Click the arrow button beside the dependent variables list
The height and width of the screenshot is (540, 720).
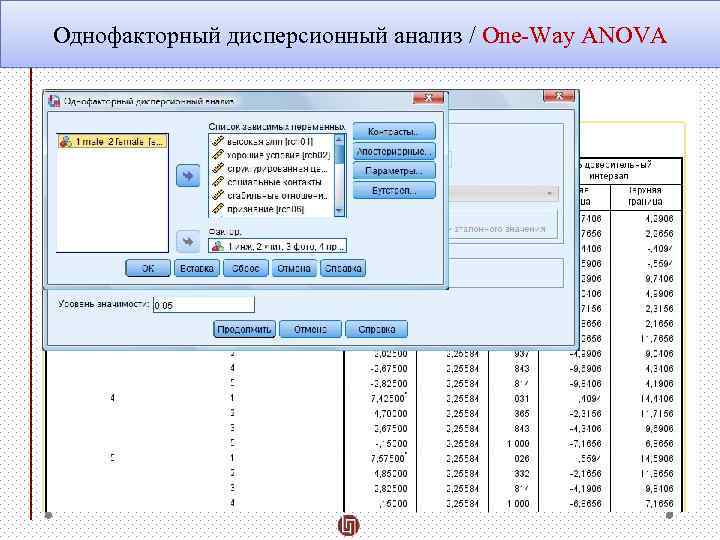188,175
